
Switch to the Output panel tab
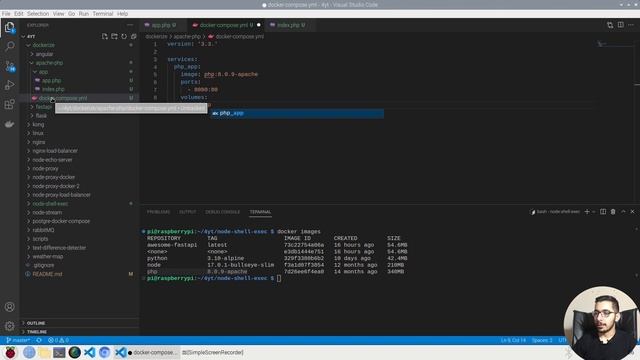click(188, 212)
